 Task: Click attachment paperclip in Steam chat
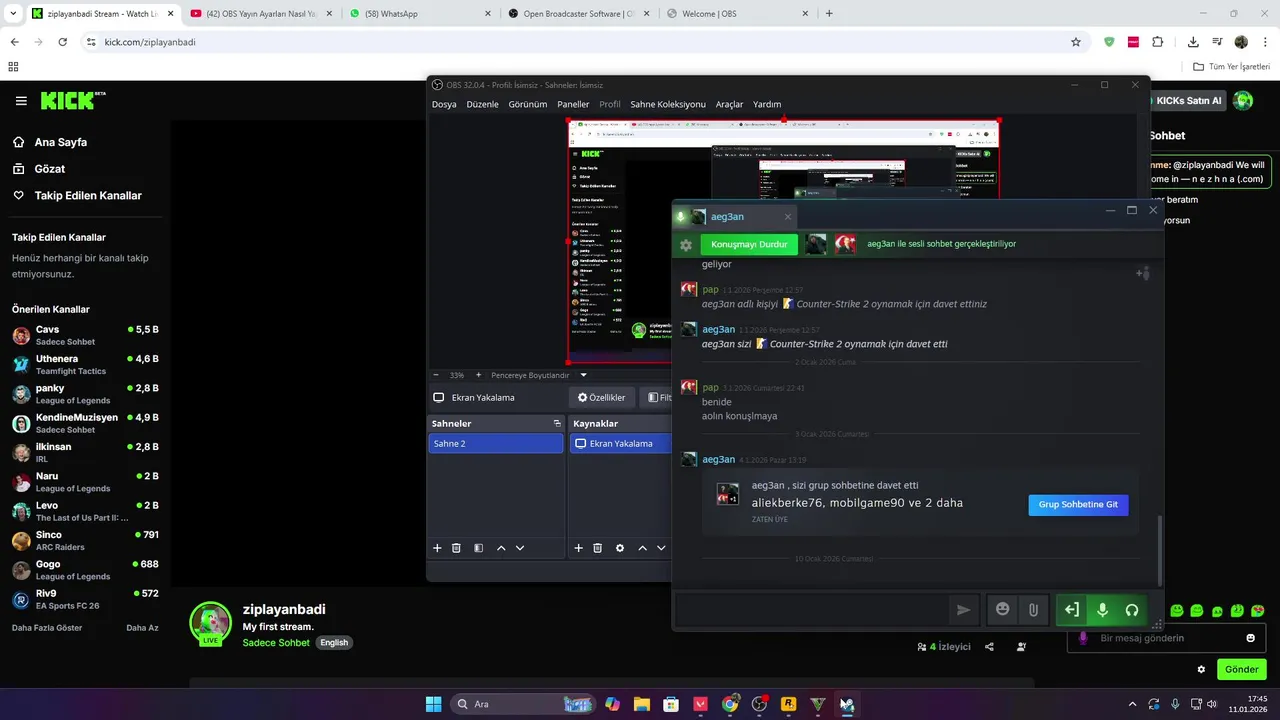click(x=1033, y=609)
